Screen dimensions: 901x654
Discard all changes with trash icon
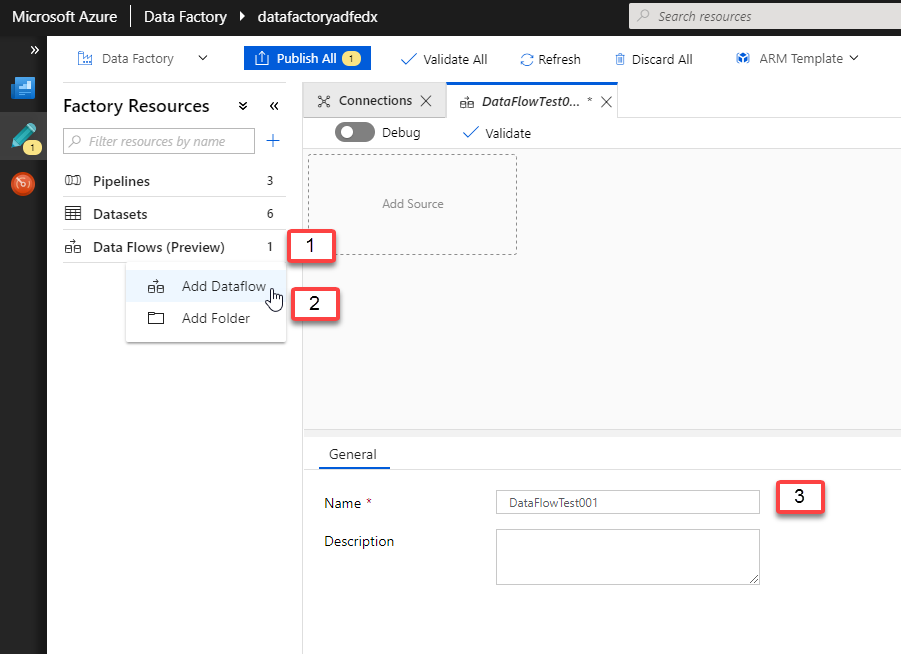tap(653, 59)
